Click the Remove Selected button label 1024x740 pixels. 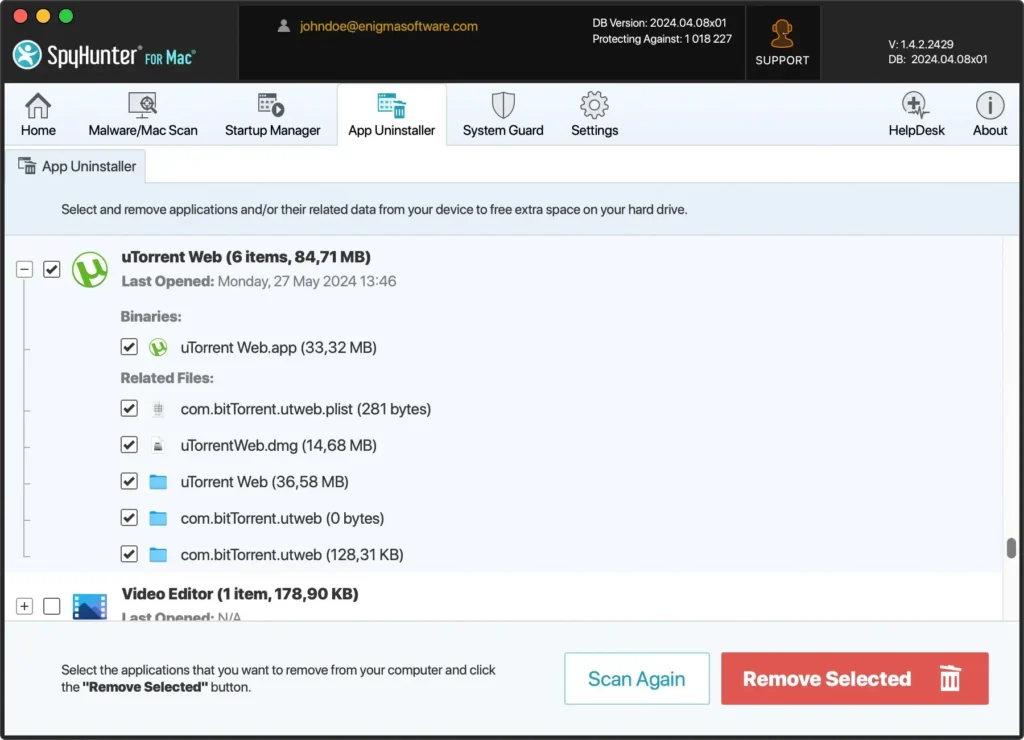[x=827, y=679]
